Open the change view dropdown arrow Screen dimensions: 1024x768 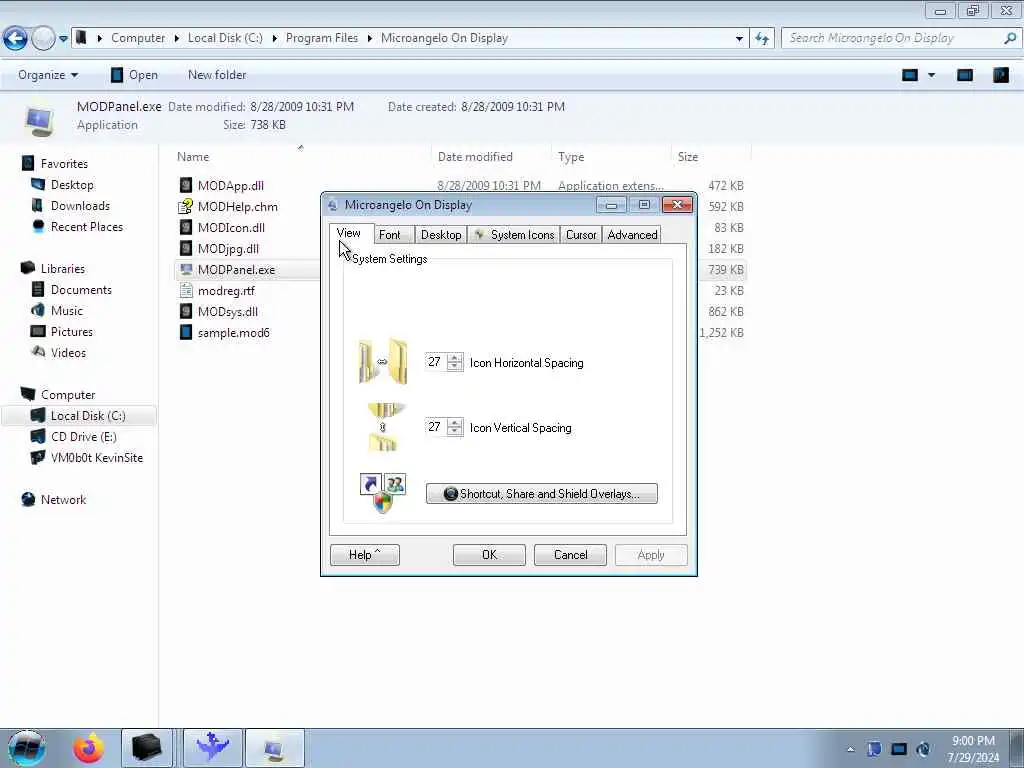(931, 75)
